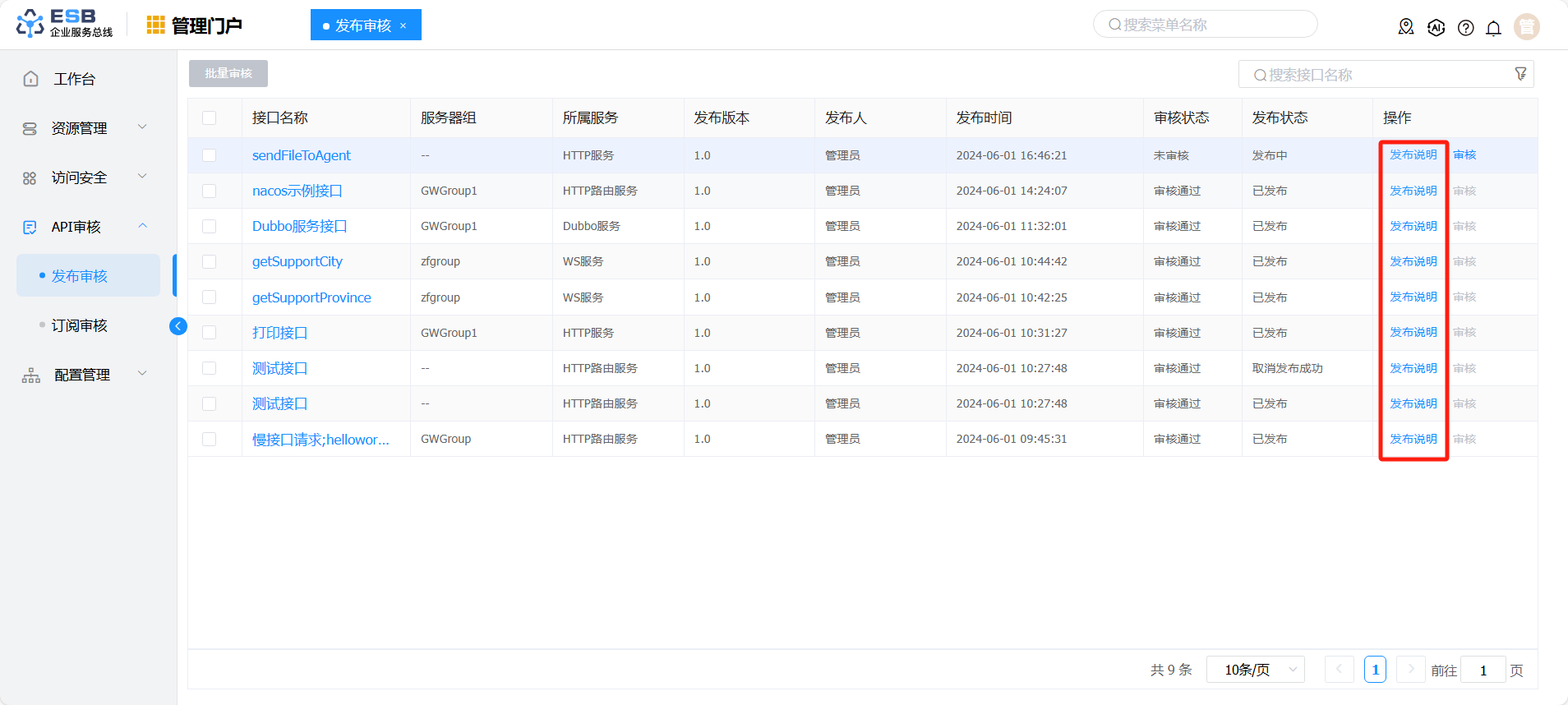Screen dimensions: 1568x705
Task: Open the user avatar menu
Action: click(x=1526, y=27)
